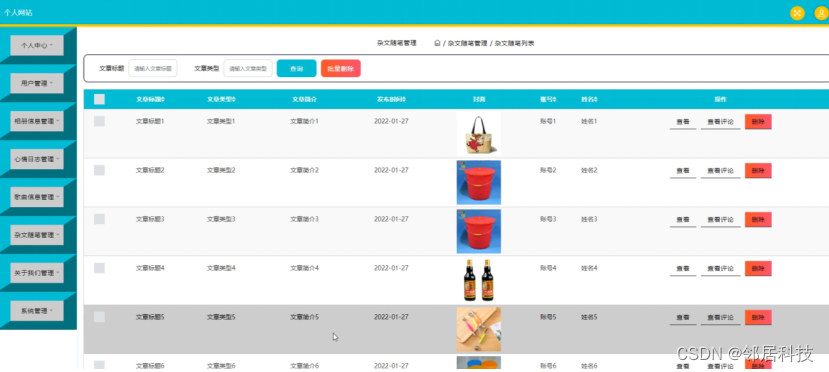Delete the 文章标题4 row
Screen dimensions: 829x372
[x=758, y=268]
